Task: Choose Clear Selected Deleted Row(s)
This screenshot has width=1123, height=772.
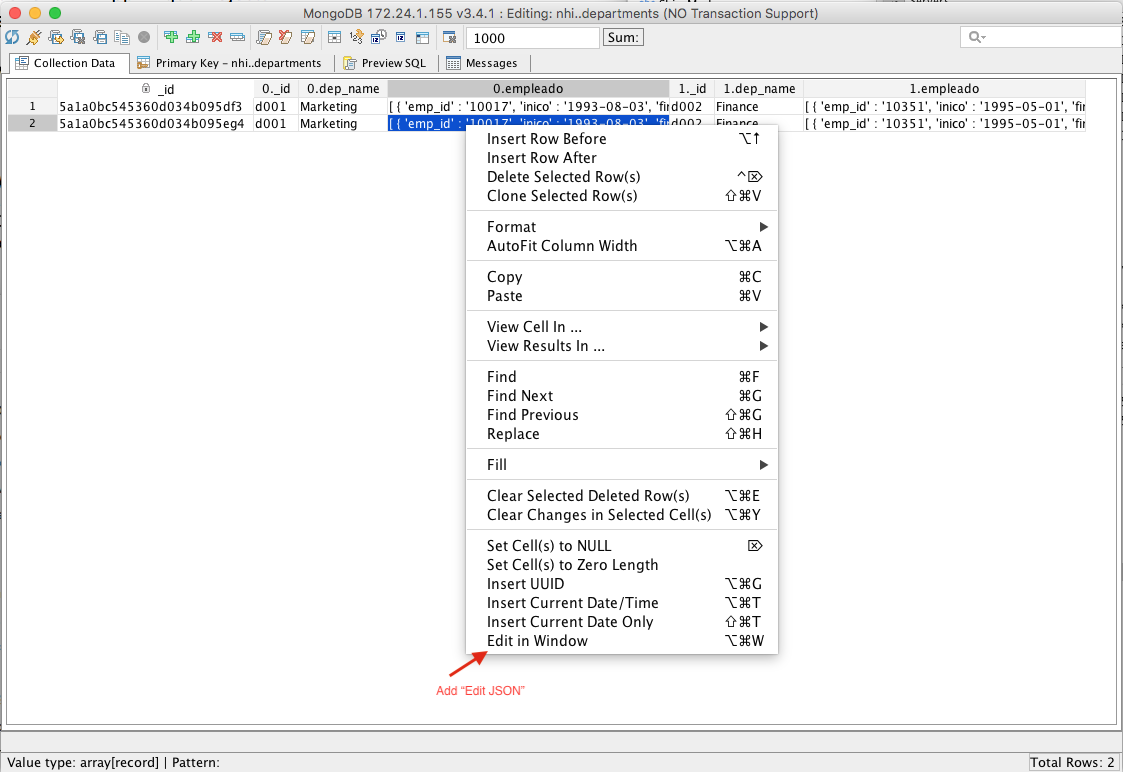Action: pyautogui.click(x=622, y=496)
